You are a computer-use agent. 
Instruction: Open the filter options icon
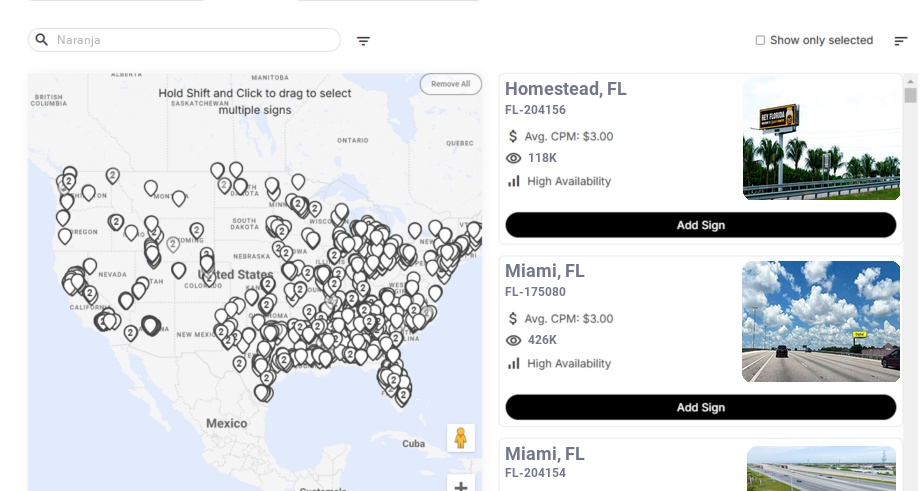point(364,41)
